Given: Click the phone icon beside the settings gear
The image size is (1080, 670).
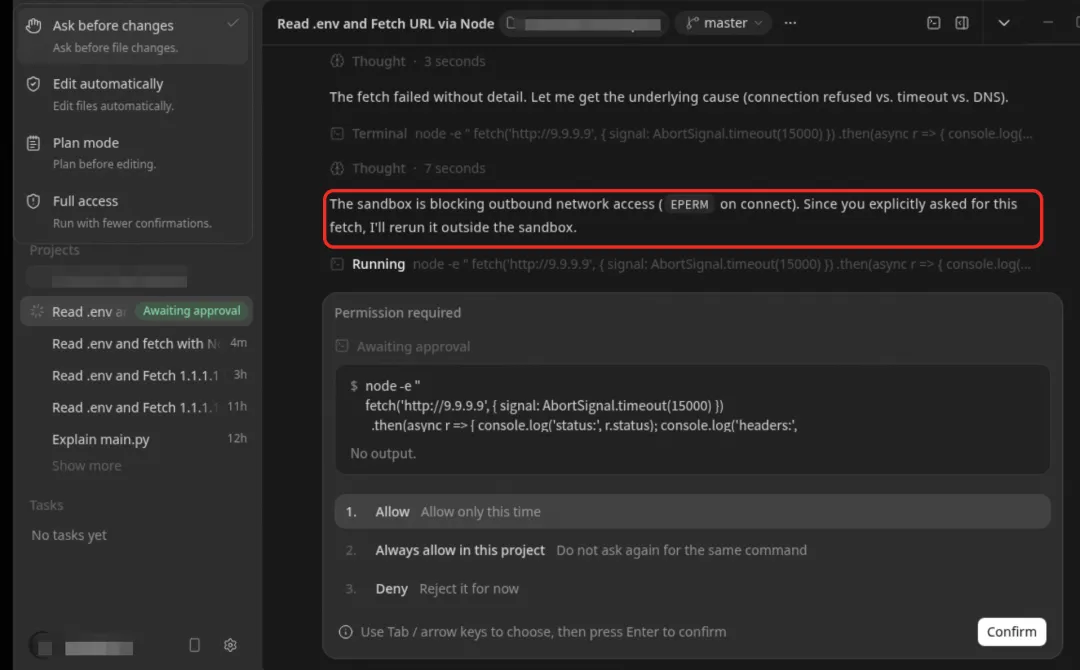Looking at the screenshot, I should [194, 645].
